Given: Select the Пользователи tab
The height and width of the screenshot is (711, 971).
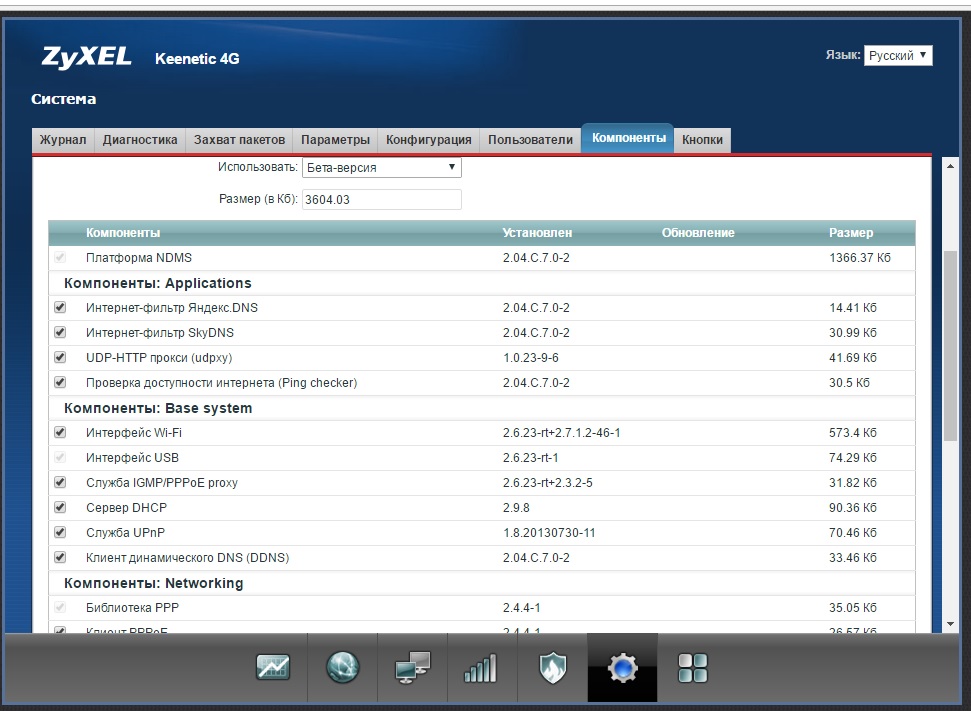Looking at the screenshot, I should [x=530, y=140].
